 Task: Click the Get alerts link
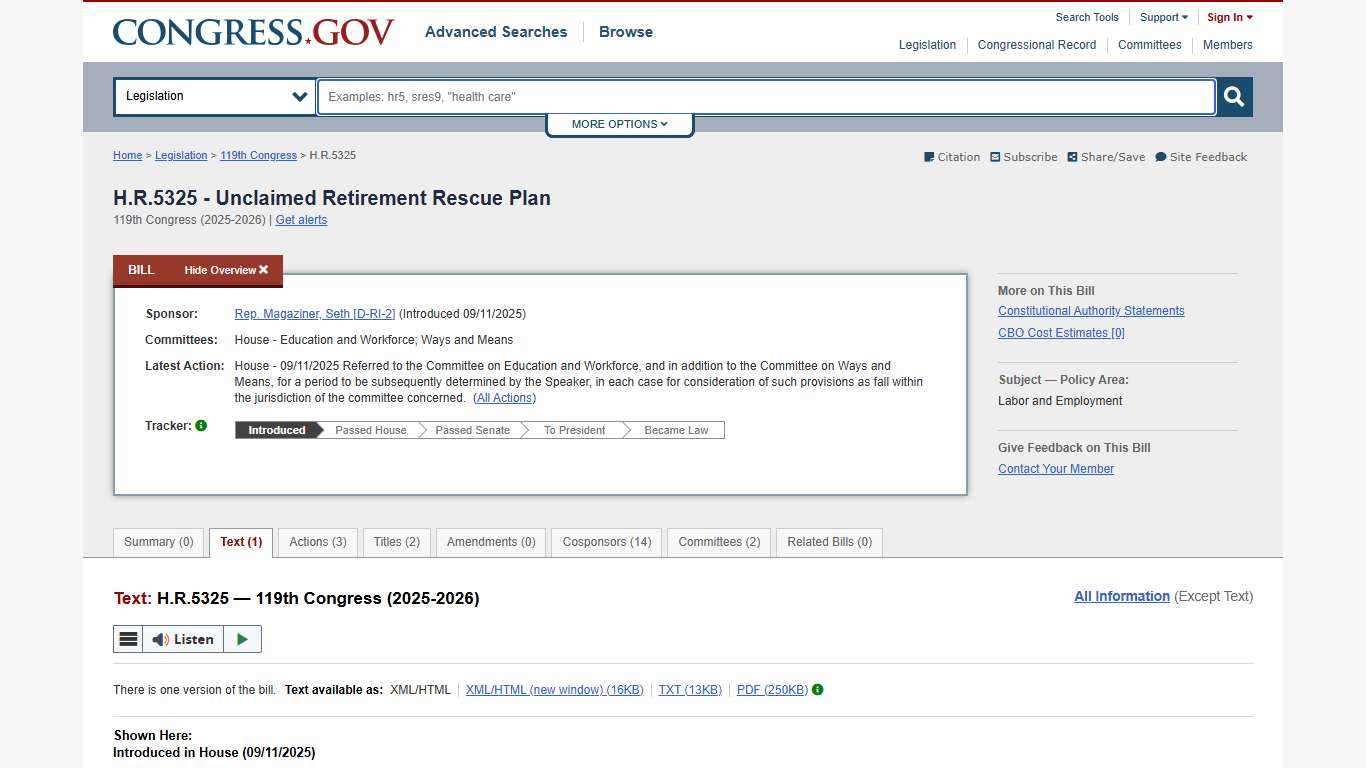[301, 219]
